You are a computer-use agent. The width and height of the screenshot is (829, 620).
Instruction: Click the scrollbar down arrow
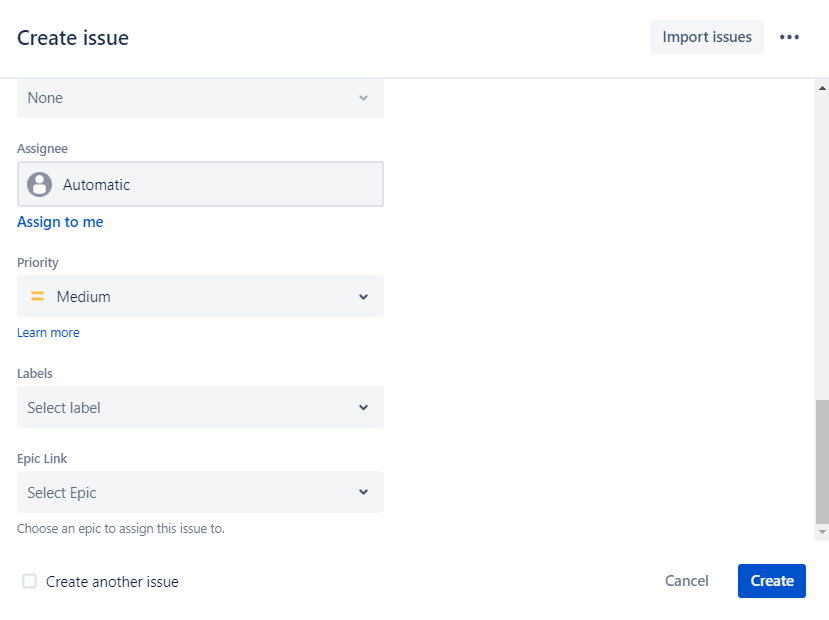(822, 533)
